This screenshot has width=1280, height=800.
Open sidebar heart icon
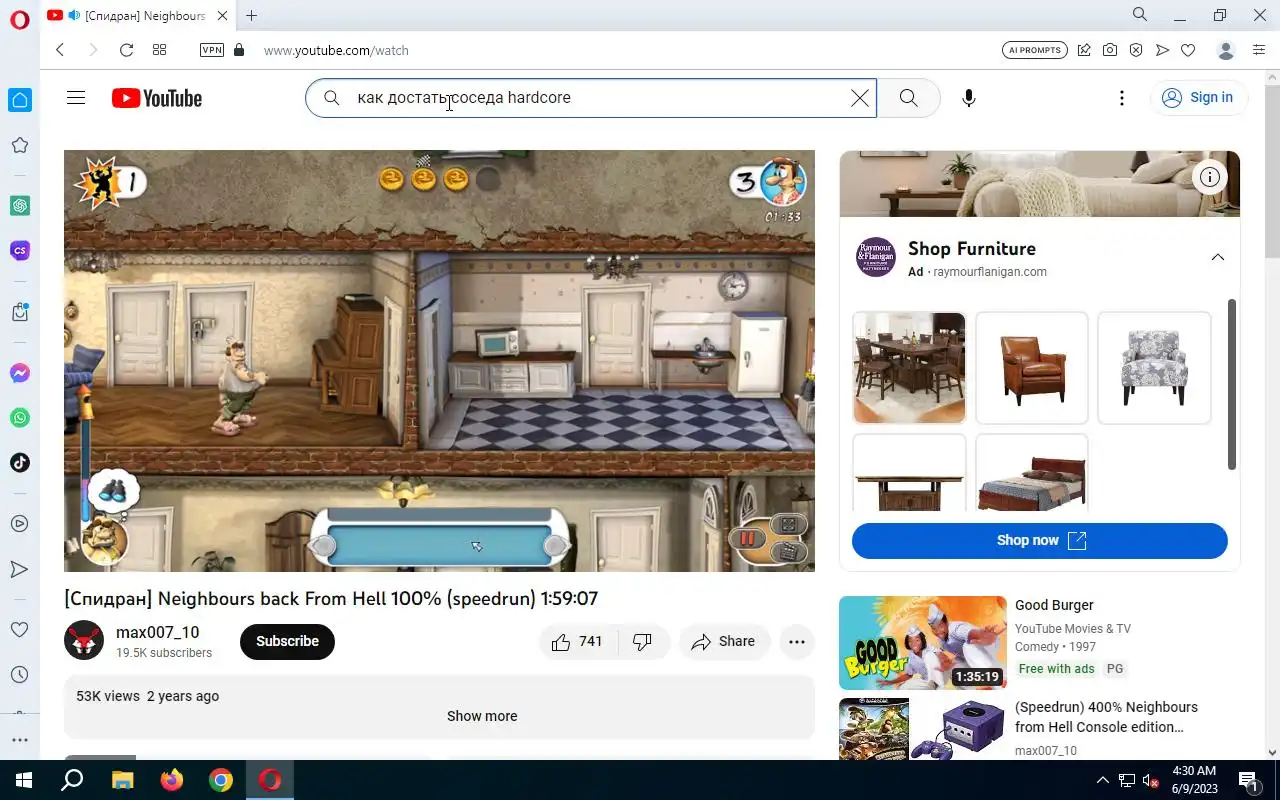19,629
